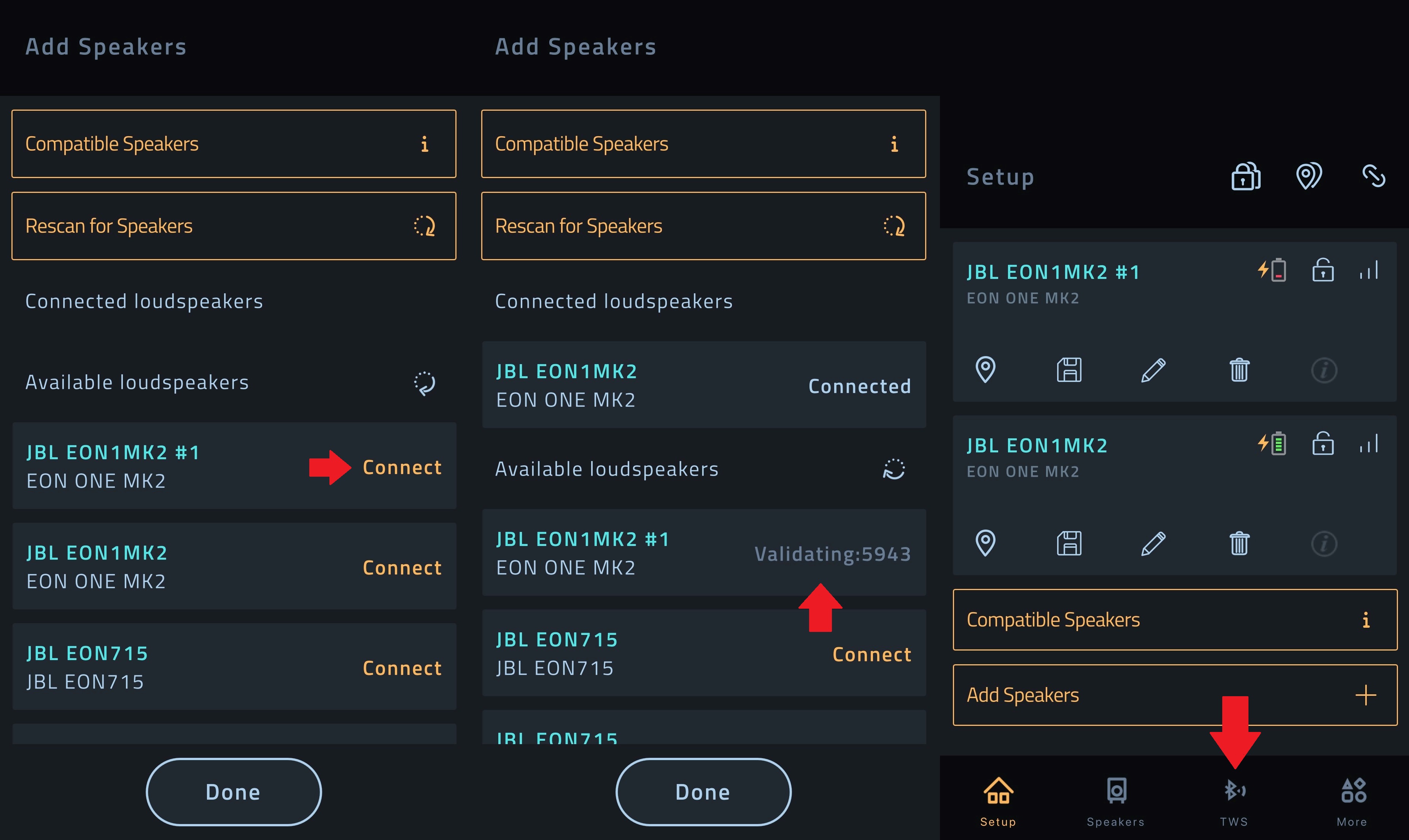Switch to the TWS tab
This screenshot has height=840, width=1409.
[x=1234, y=801]
